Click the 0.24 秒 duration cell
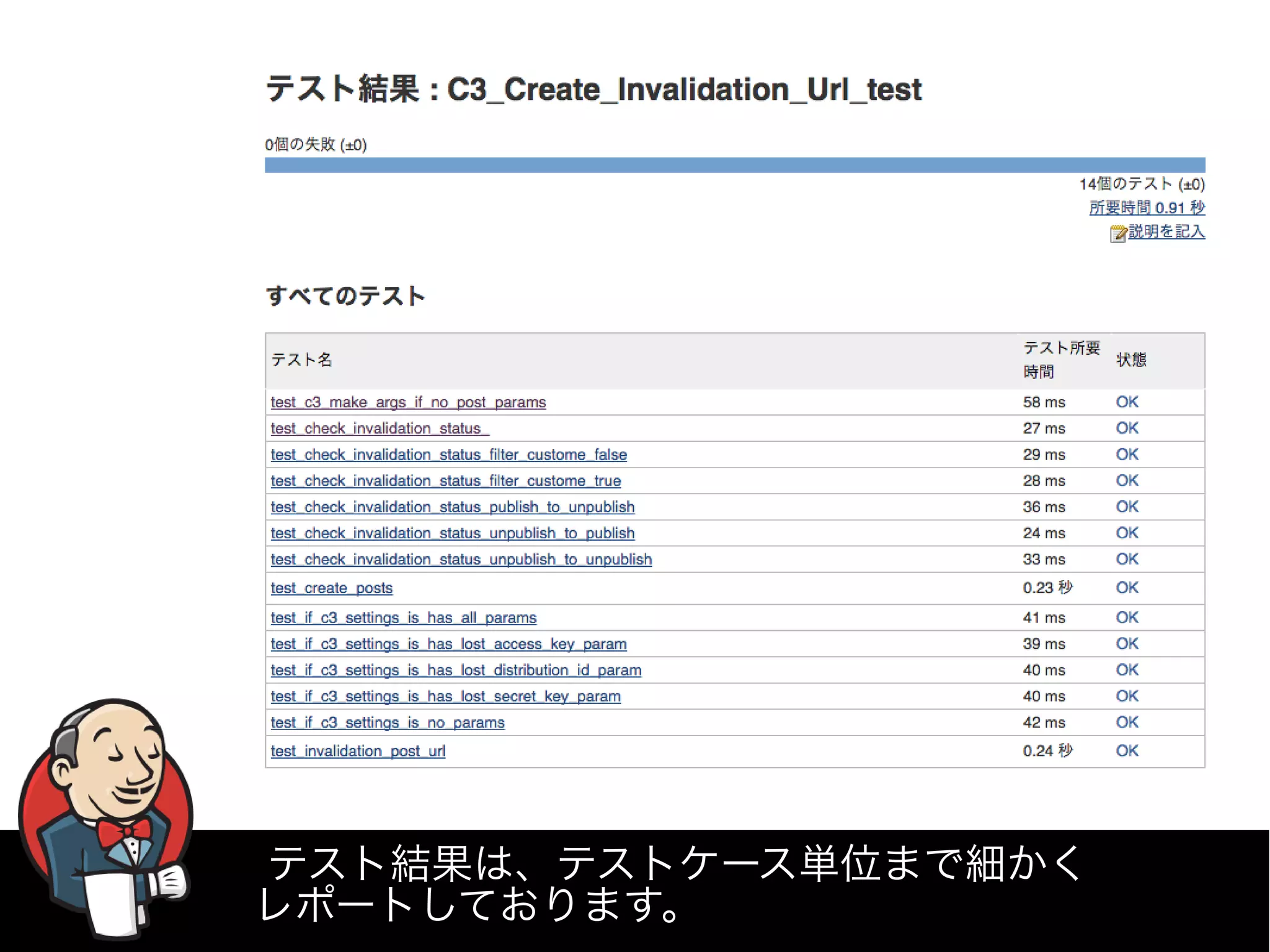The height and width of the screenshot is (952, 1270). point(1047,750)
